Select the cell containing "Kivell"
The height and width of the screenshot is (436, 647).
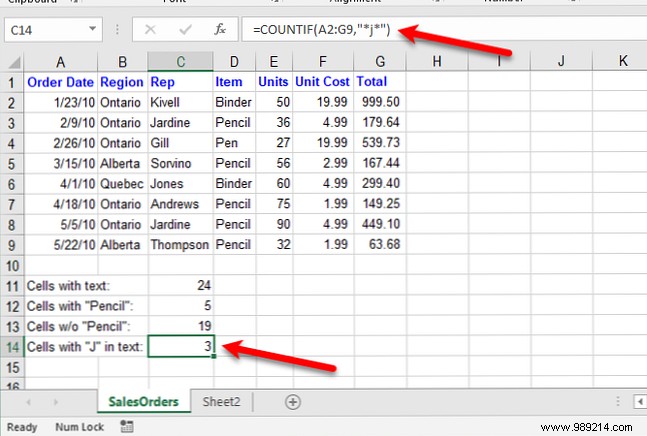(x=181, y=102)
